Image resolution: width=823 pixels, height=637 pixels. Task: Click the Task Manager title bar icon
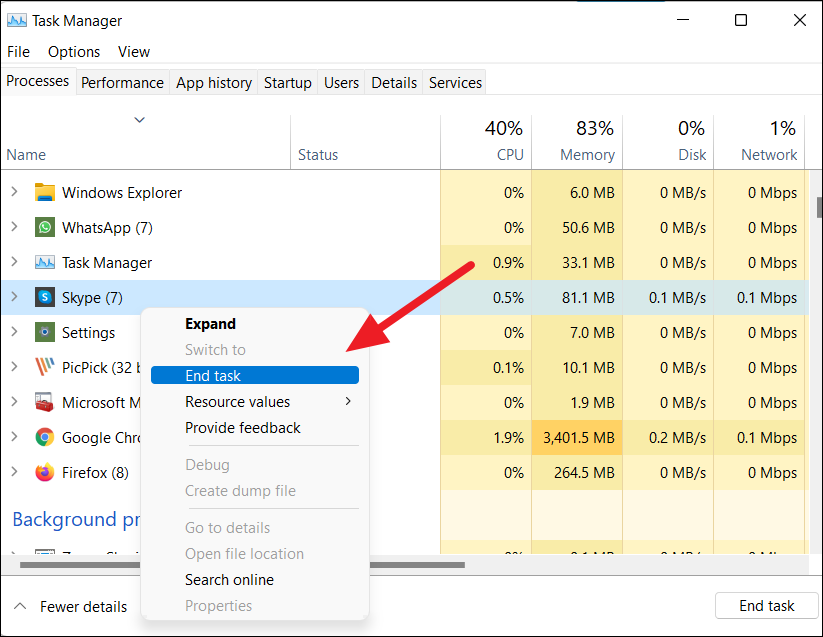pos(17,20)
